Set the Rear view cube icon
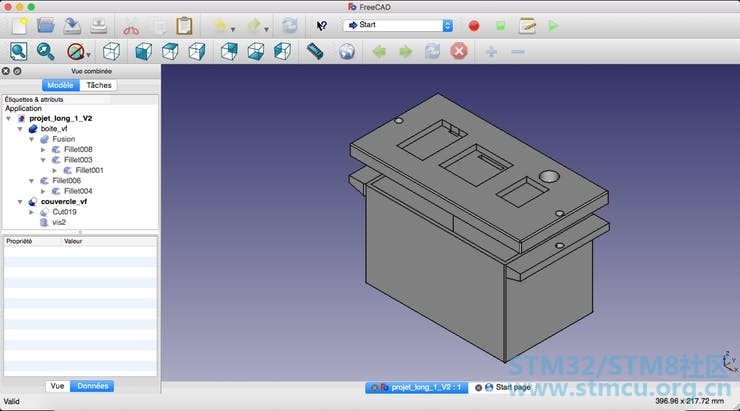The height and width of the screenshot is (411, 740). click(229, 51)
